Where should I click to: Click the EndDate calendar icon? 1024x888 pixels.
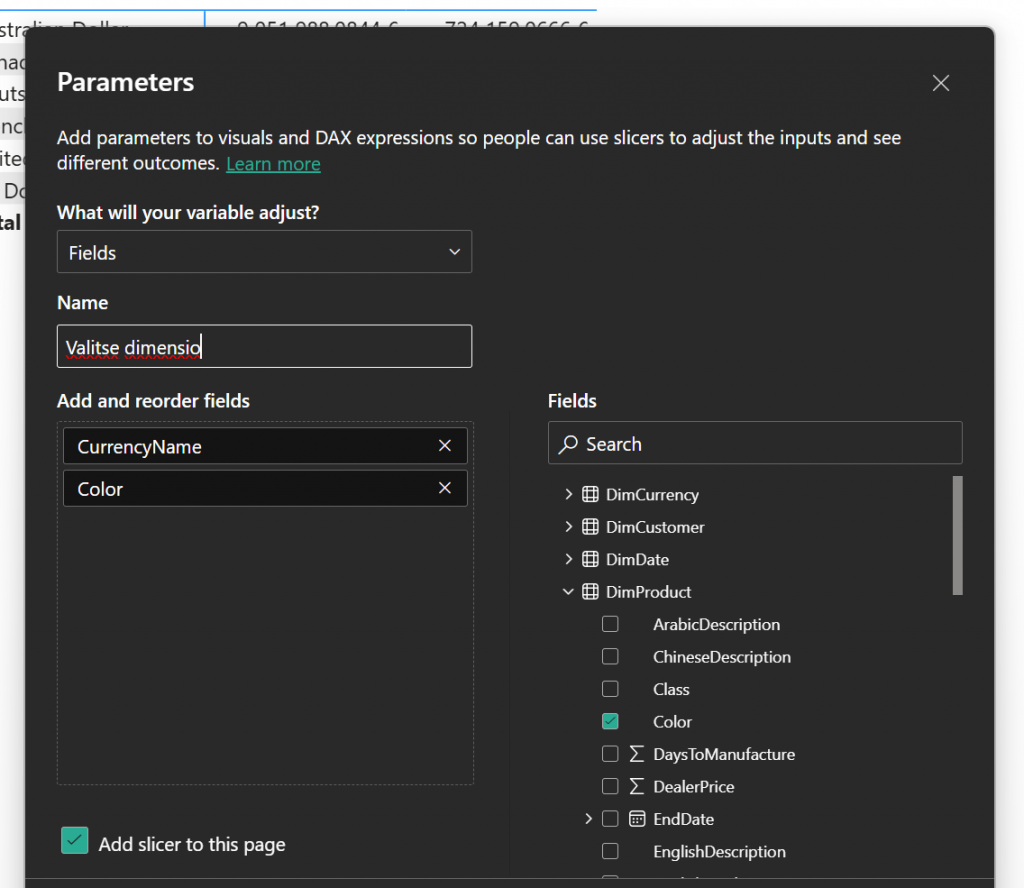point(637,819)
